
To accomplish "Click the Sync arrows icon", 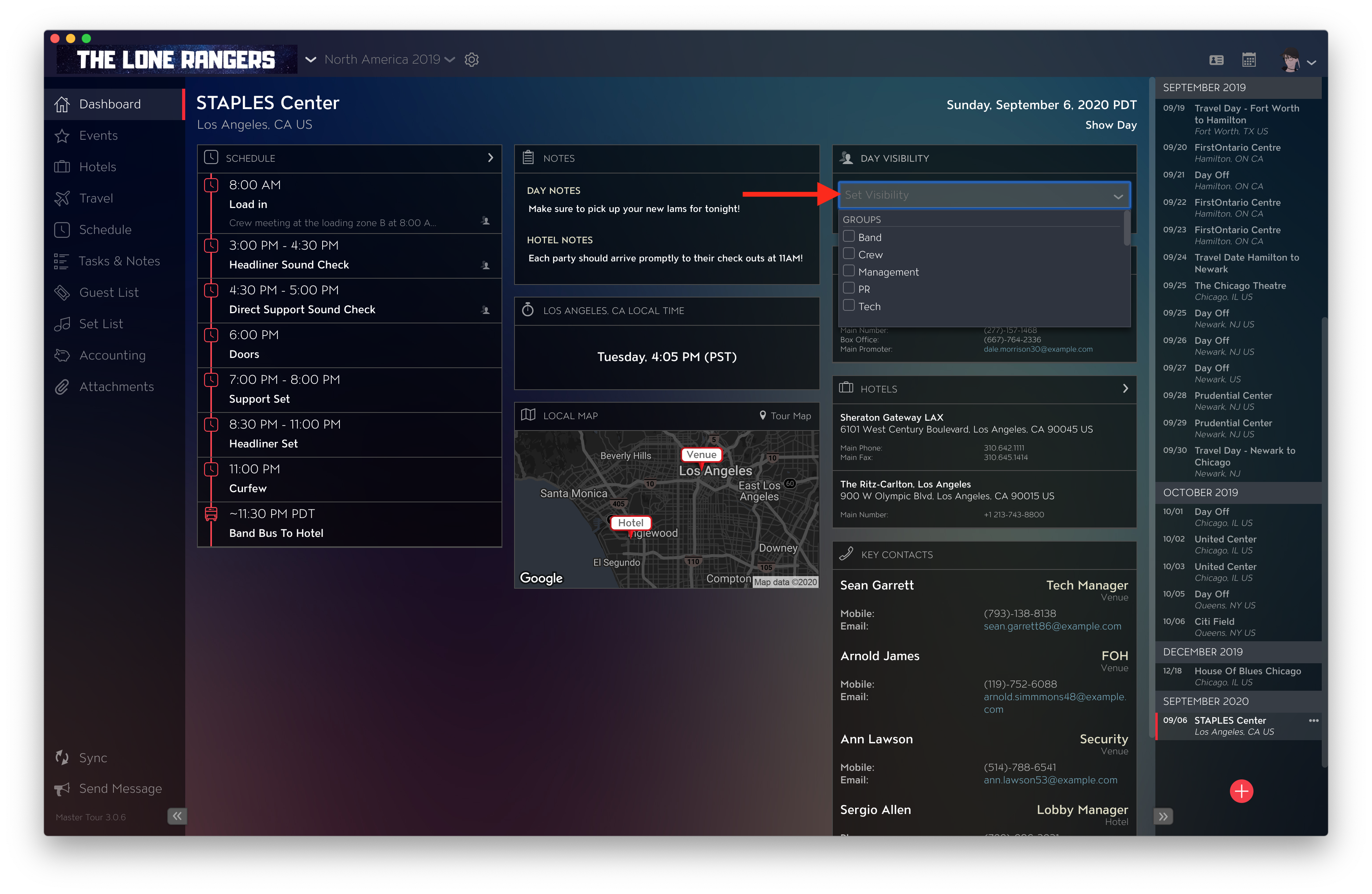I will pyautogui.click(x=62, y=757).
